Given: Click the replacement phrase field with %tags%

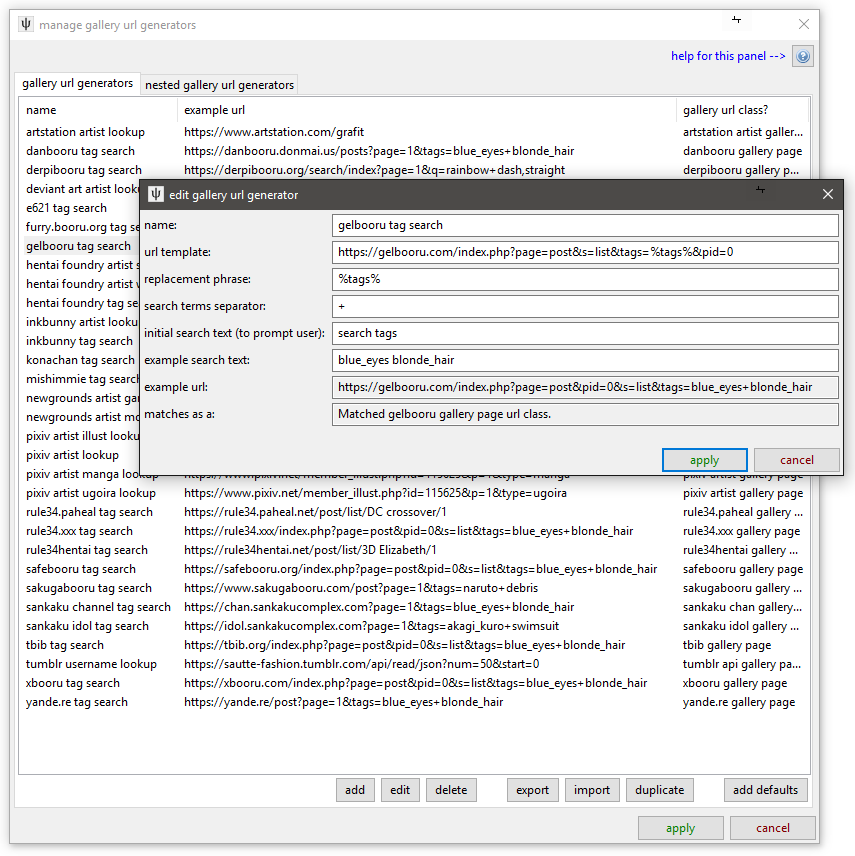Looking at the screenshot, I should (x=585, y=279).
